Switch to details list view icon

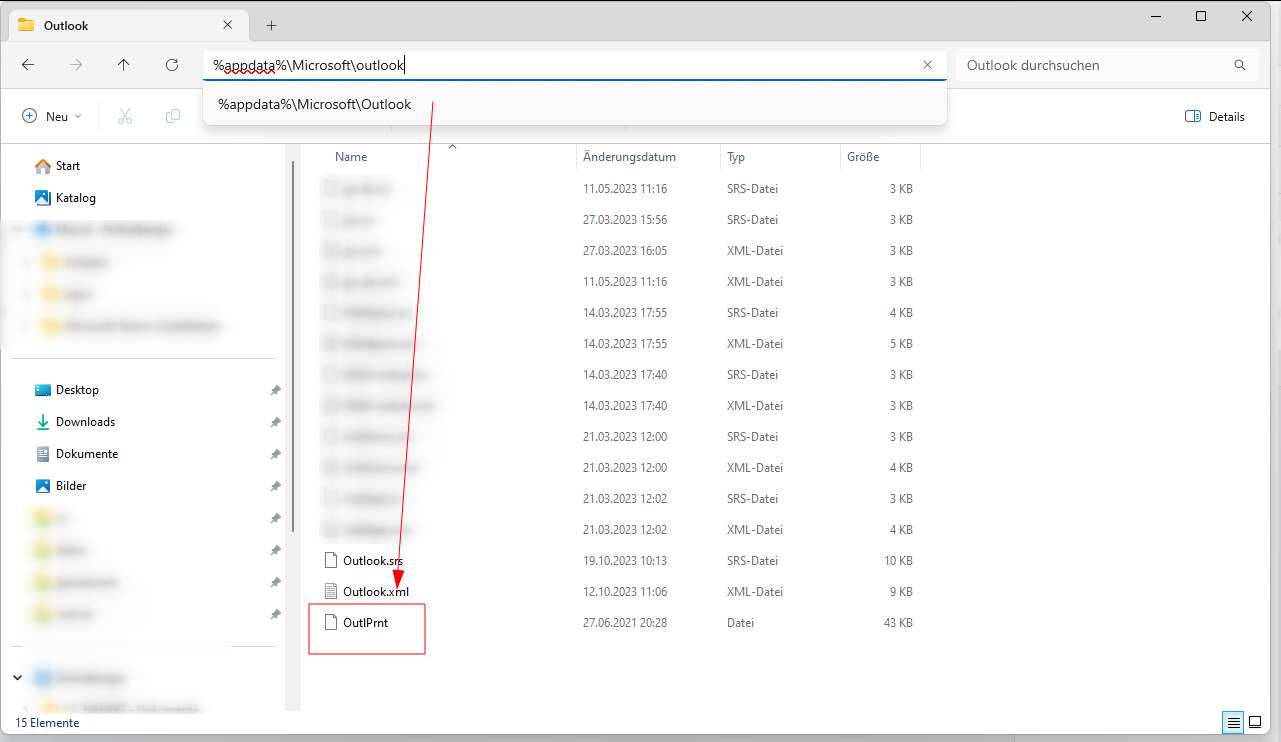pyautogui.click(x=1233, y=722)
